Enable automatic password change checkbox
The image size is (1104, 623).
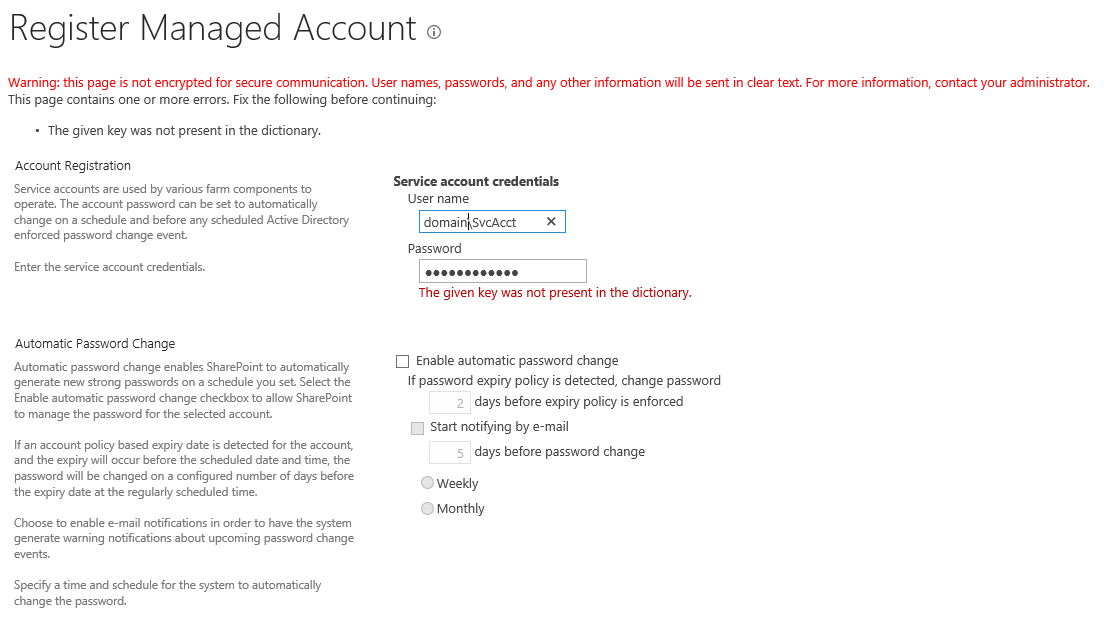(403, 361)
